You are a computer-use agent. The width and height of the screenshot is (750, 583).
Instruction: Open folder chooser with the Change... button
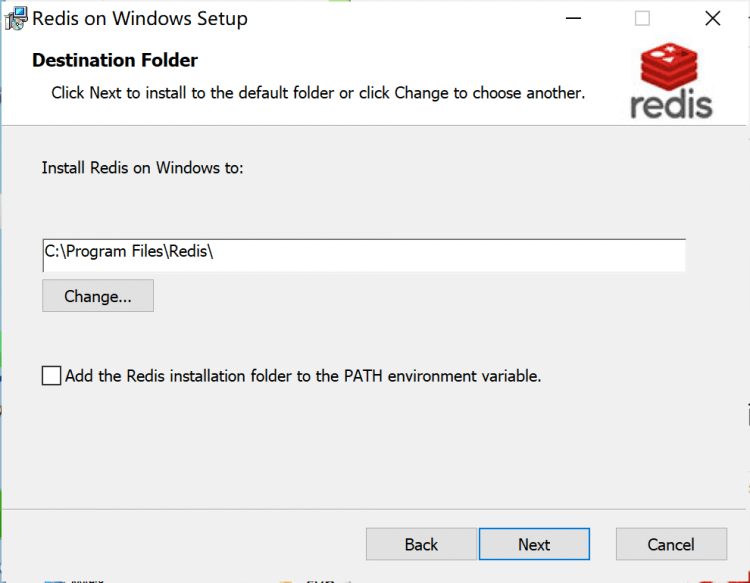[x=98, y=296]
